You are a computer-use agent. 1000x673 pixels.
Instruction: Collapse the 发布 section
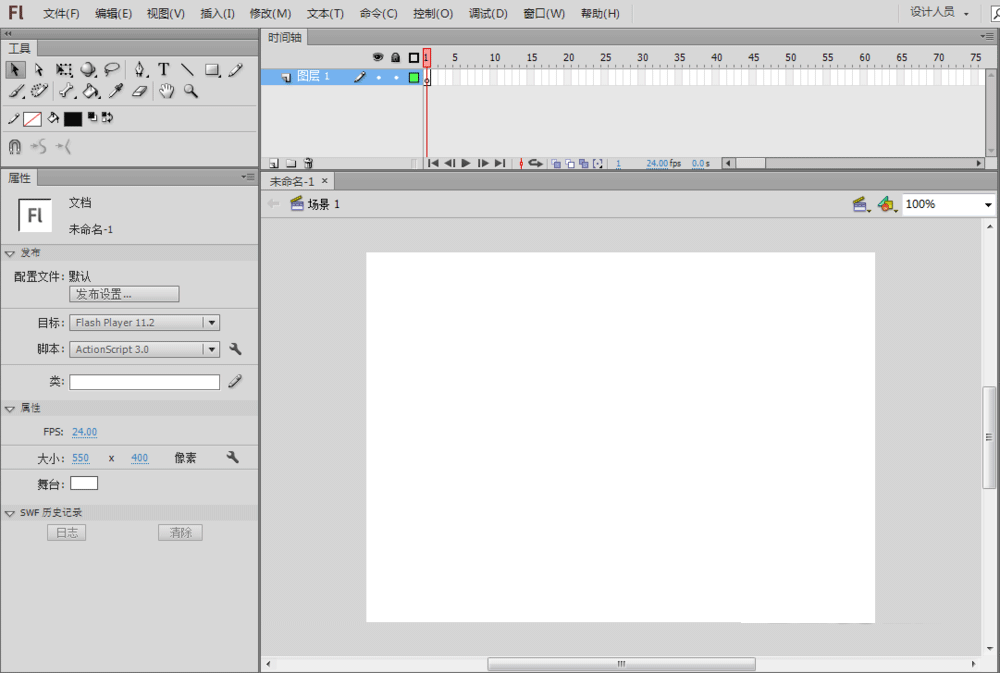(x=10, y=253)
